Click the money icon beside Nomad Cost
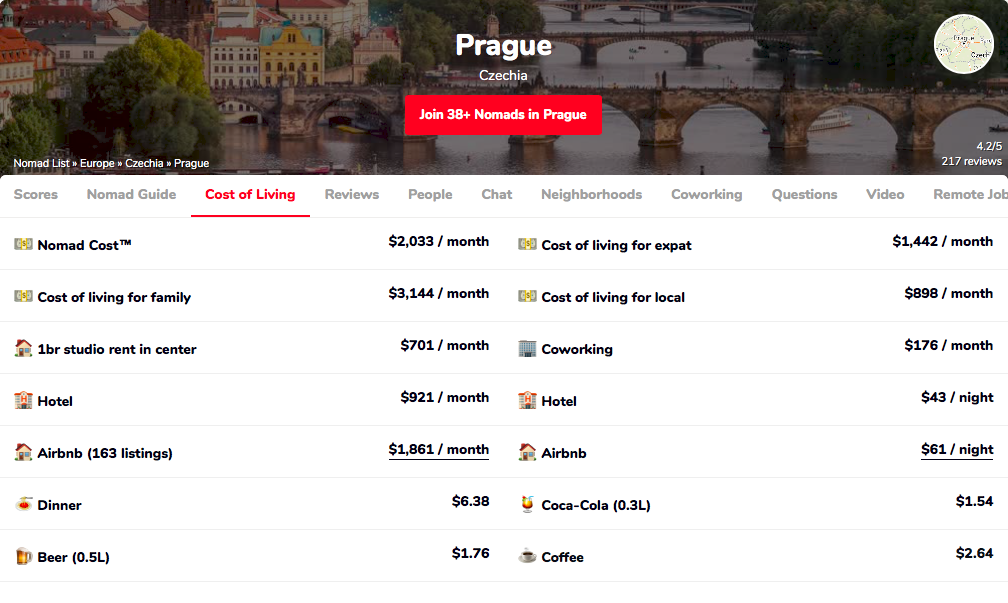The image size is (1008, 603). pos(23,244)
